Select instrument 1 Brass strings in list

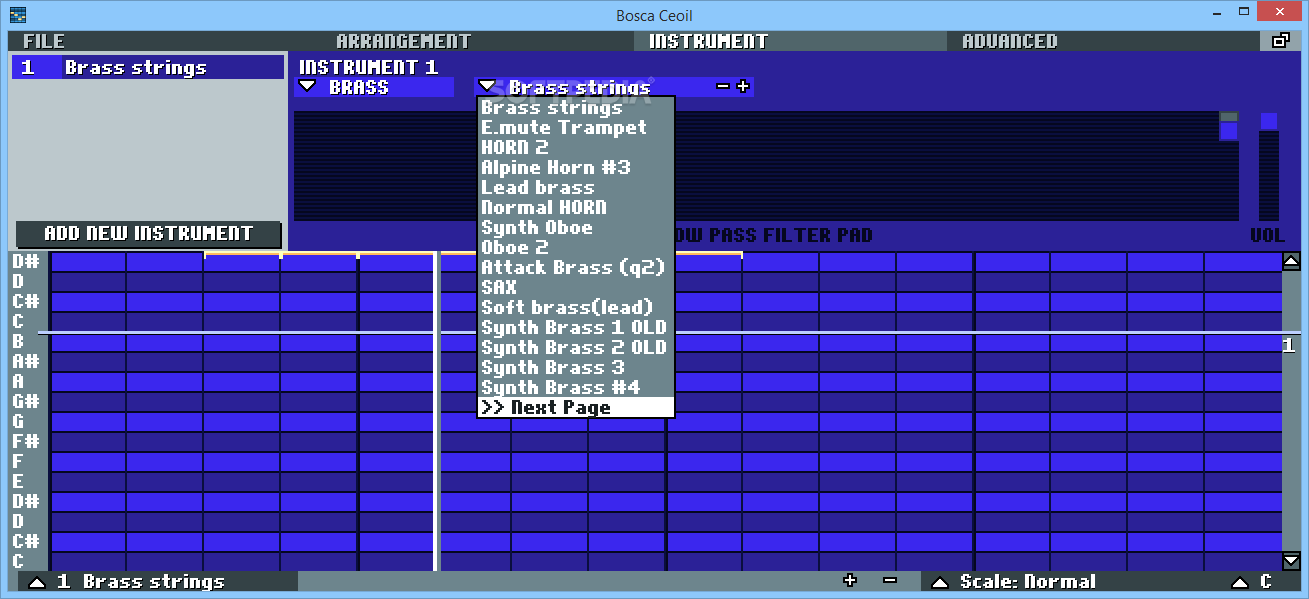(x=148, y=67)
